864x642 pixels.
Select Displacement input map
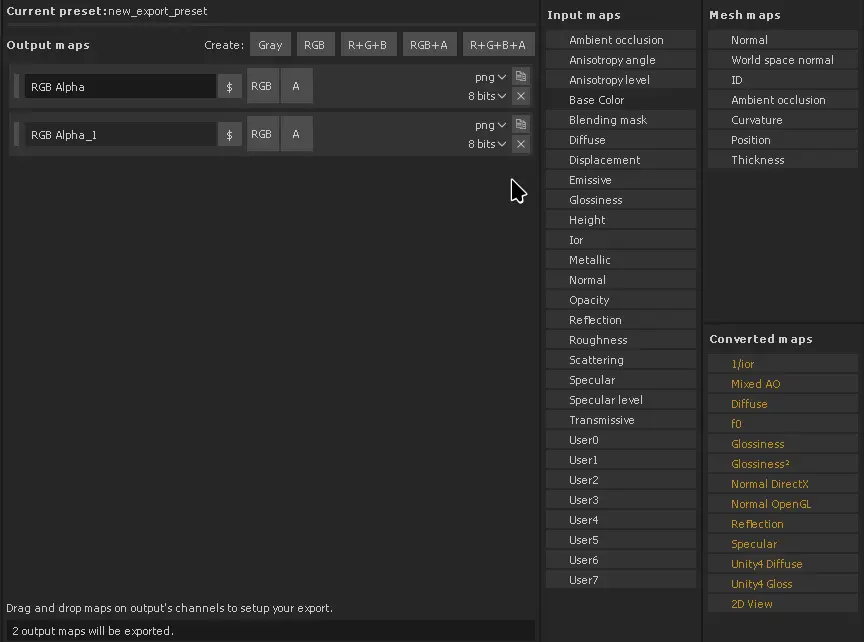(621, 160)
